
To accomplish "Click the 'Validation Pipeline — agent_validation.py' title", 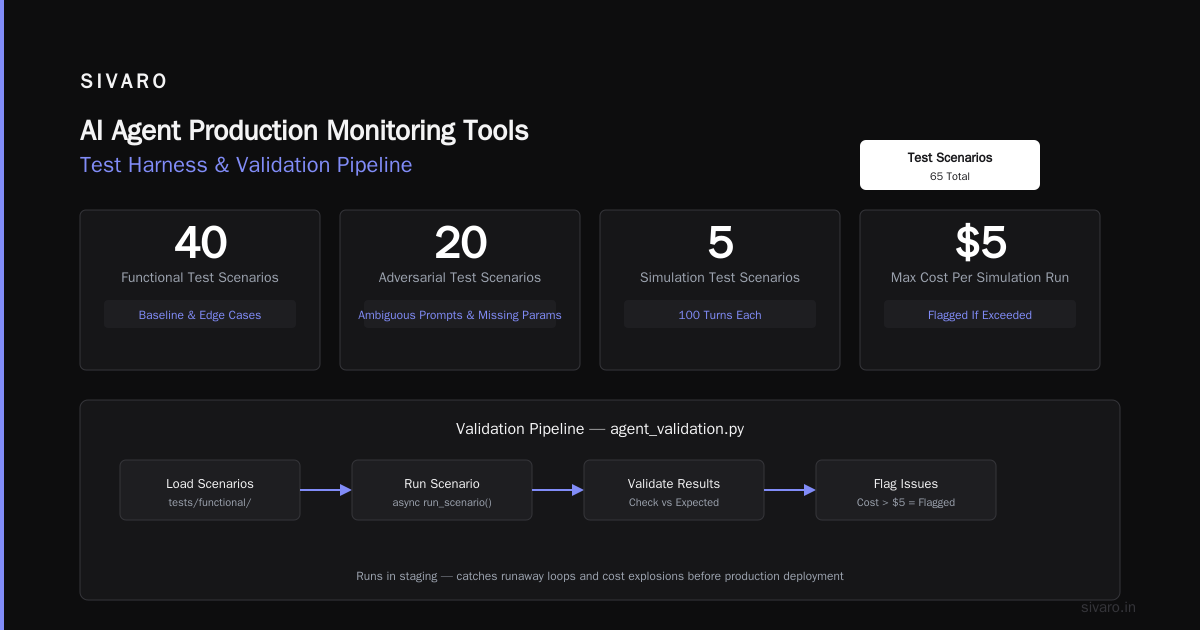I will [x=600, y=429].
